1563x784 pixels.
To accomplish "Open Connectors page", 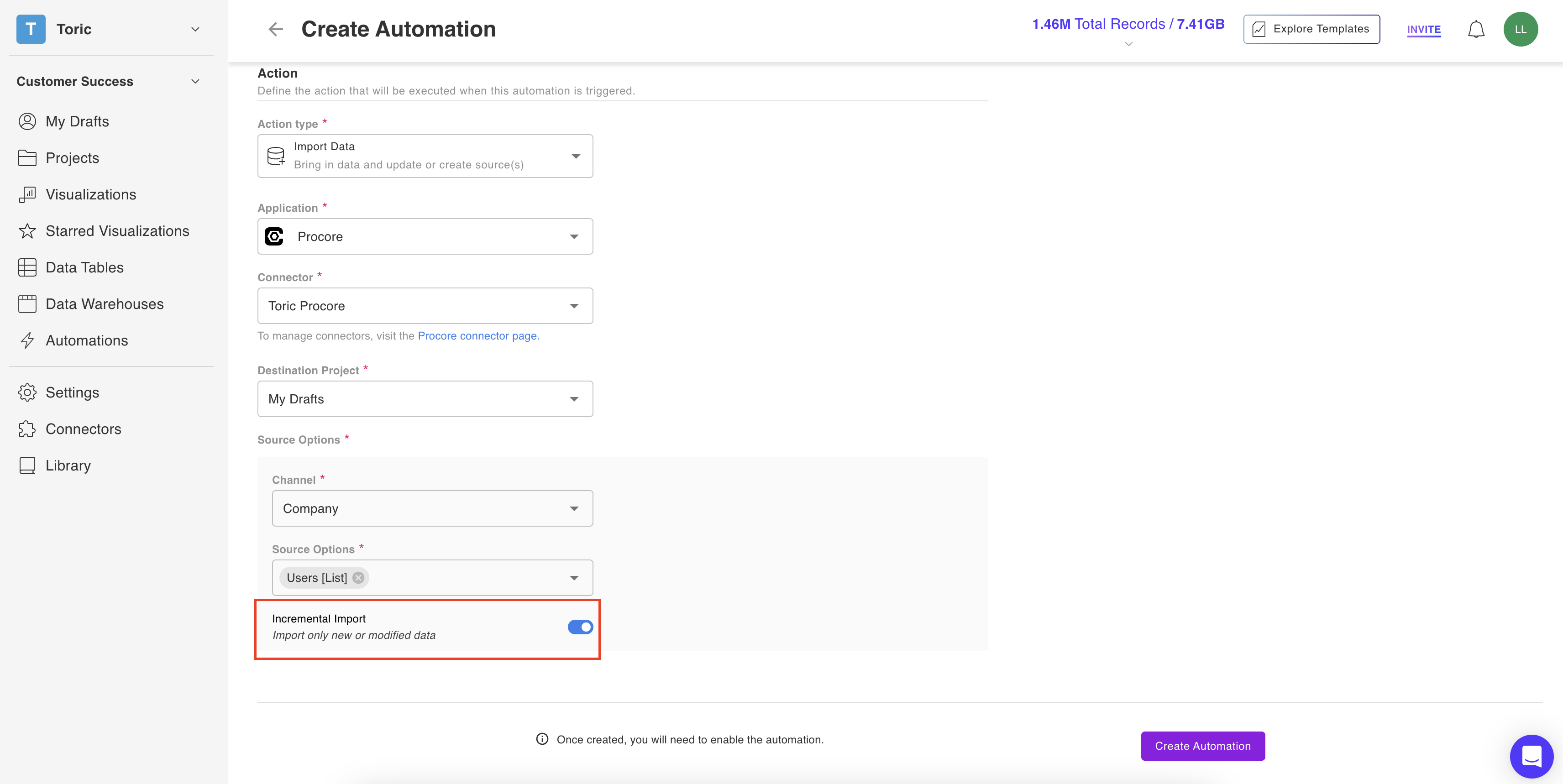I will 83,429.
